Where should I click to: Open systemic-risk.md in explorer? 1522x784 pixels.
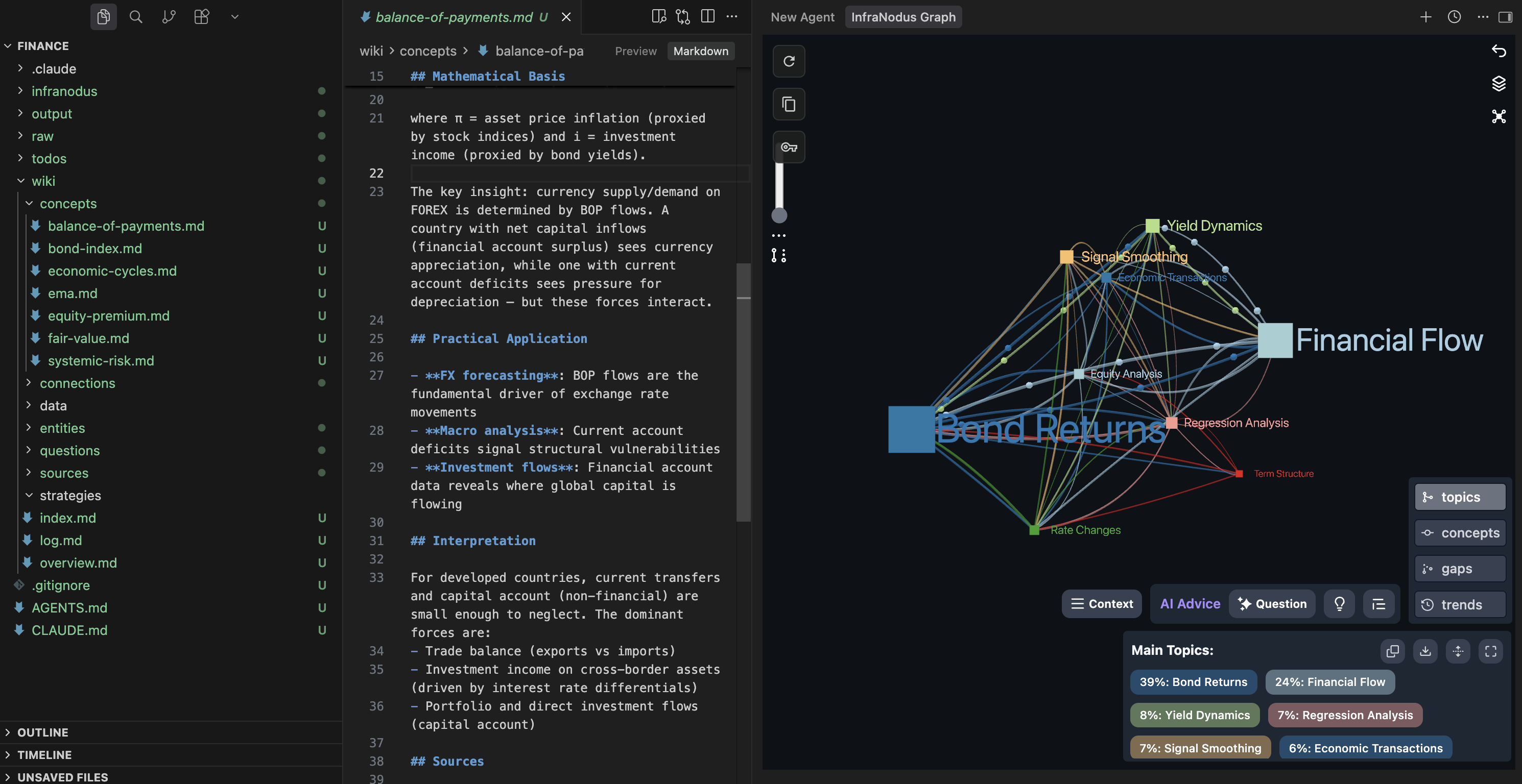(171, 361)
